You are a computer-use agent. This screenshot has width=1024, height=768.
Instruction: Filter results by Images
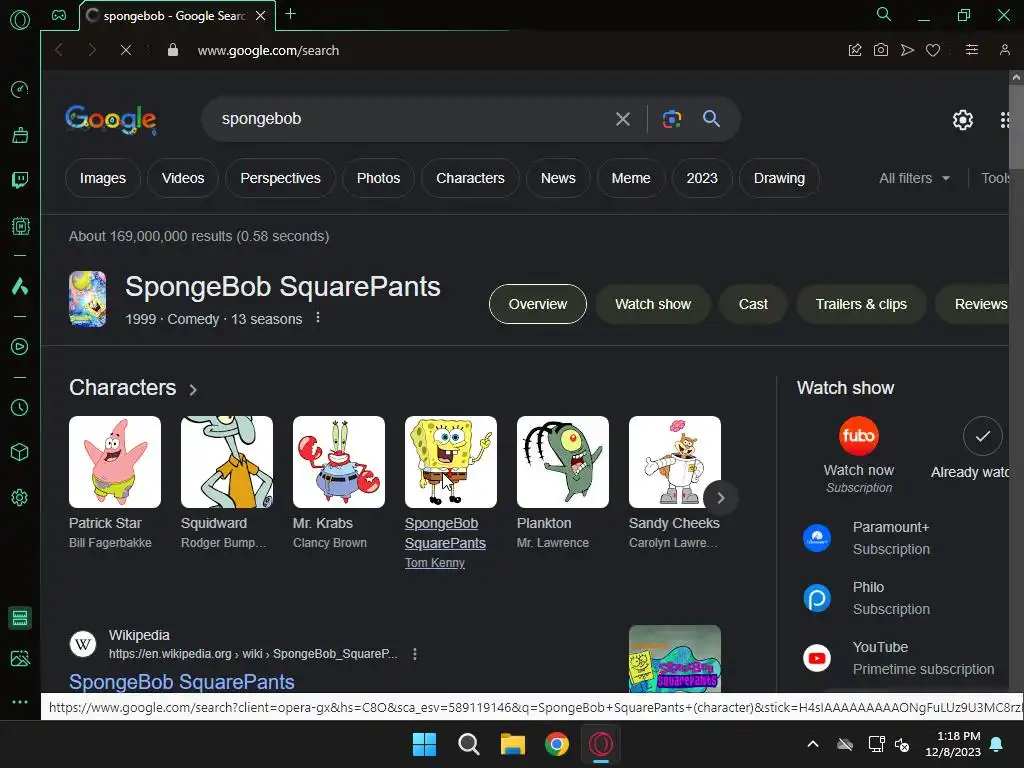pyautogui.click(x=103, y=178)
